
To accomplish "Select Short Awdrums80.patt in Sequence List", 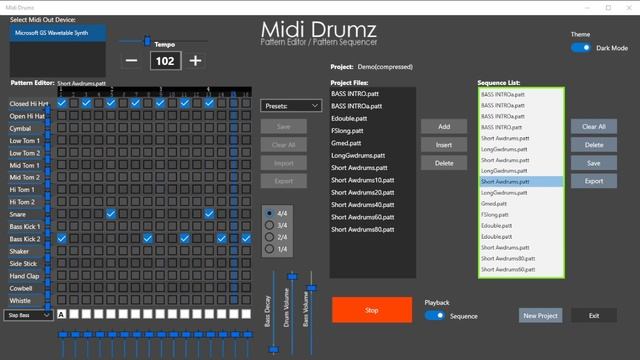I will (x=521, y=258).
